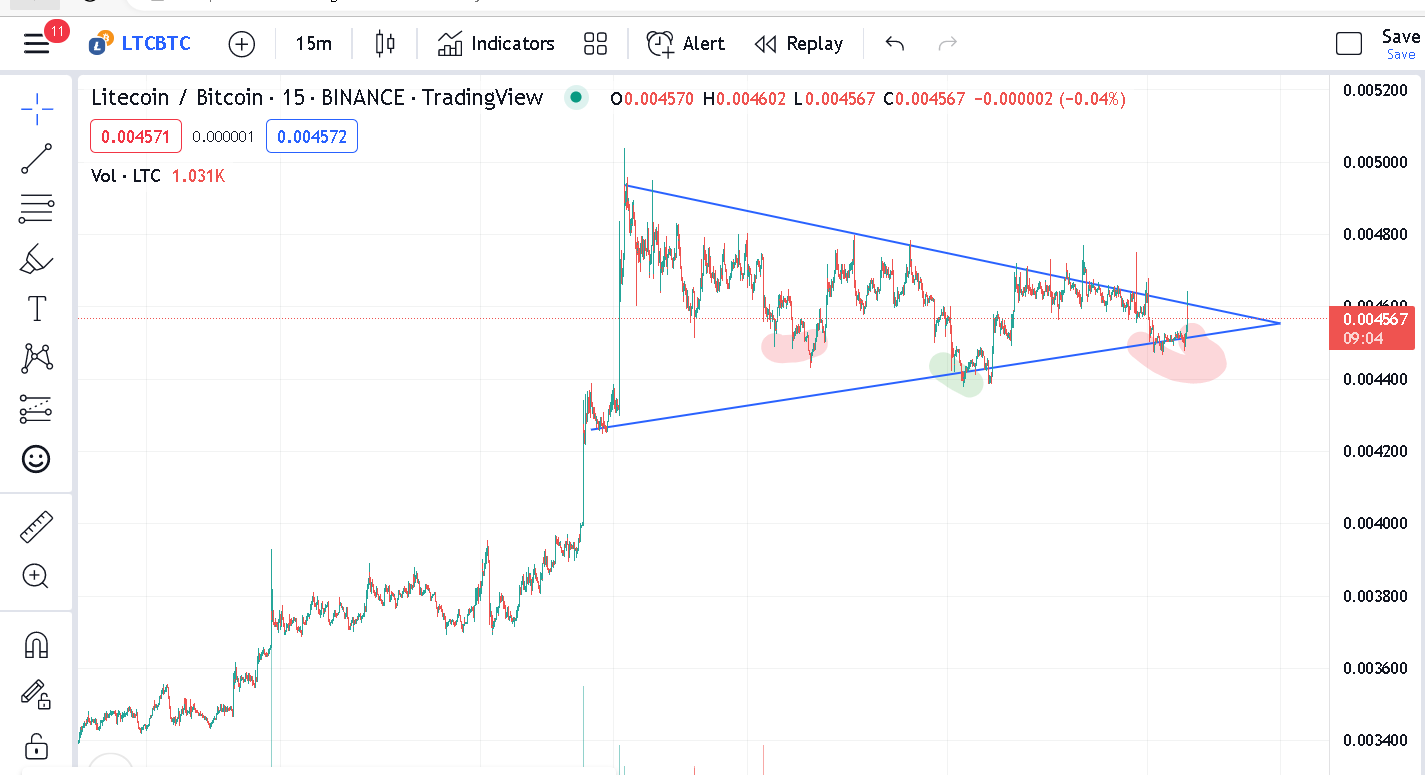Create an Alert
The image size is (1425, 775).
tap(686, 43)
